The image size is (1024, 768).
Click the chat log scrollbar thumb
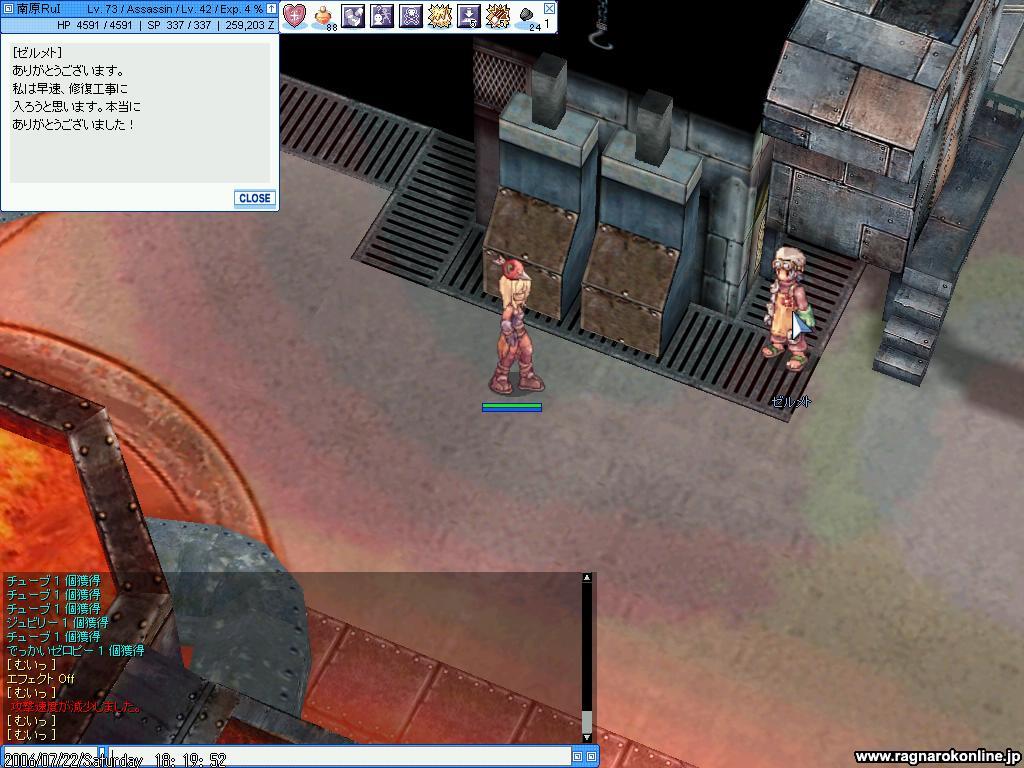click(586, 722)
